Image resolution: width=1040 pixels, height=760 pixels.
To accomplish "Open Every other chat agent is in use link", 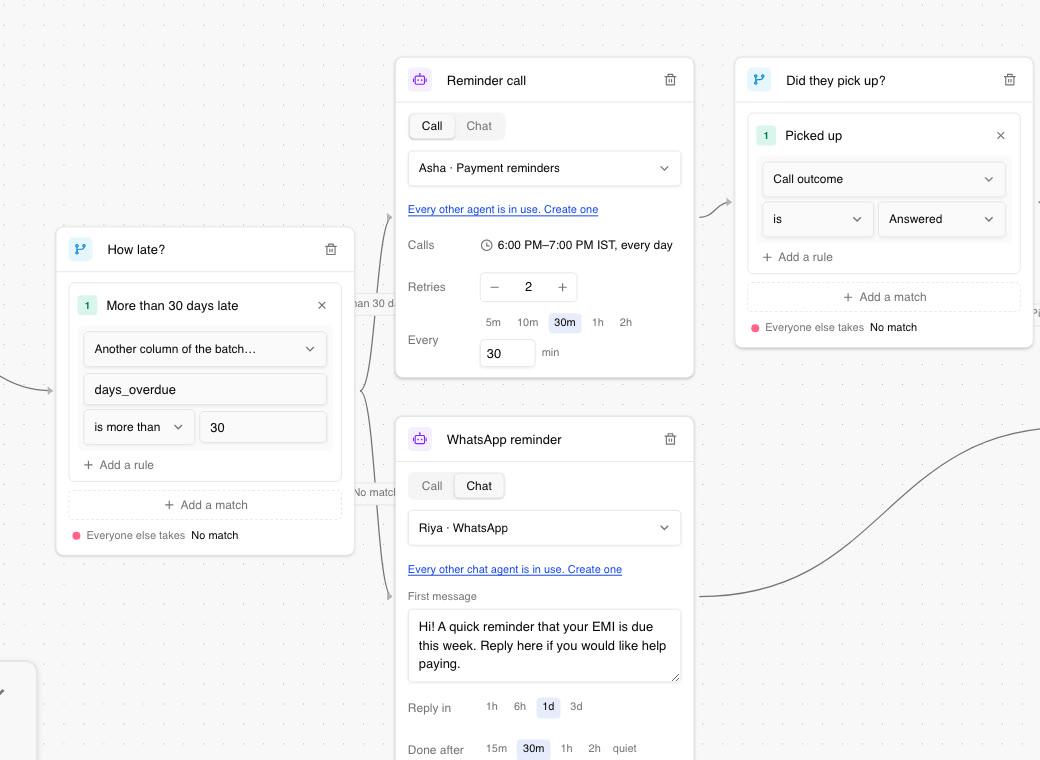I will point(515,569).
